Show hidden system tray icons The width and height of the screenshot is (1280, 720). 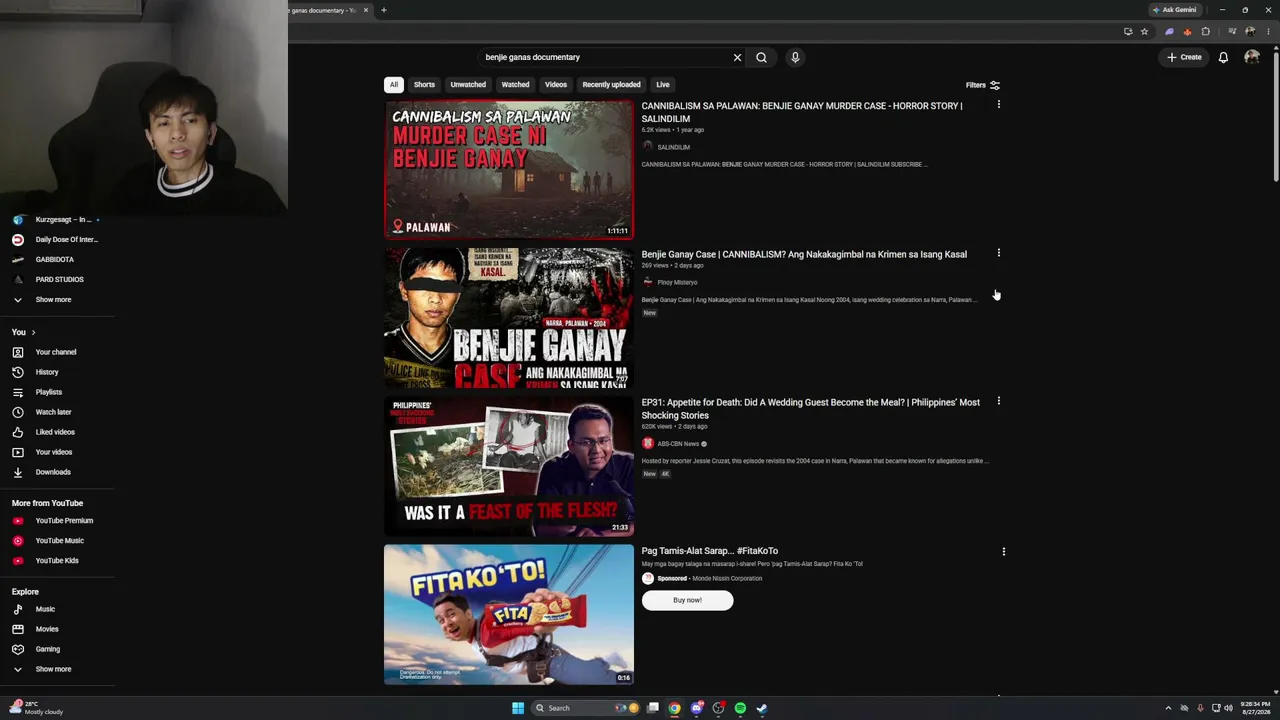(1168, 708)
